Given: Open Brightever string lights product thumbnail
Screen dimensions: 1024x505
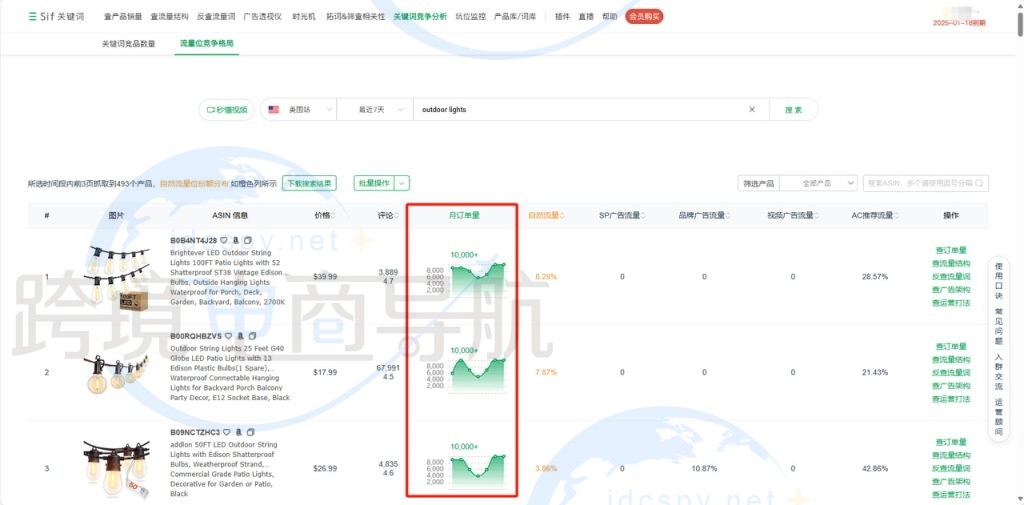Looking at the screenshot, I should click(x=118, y=277).
